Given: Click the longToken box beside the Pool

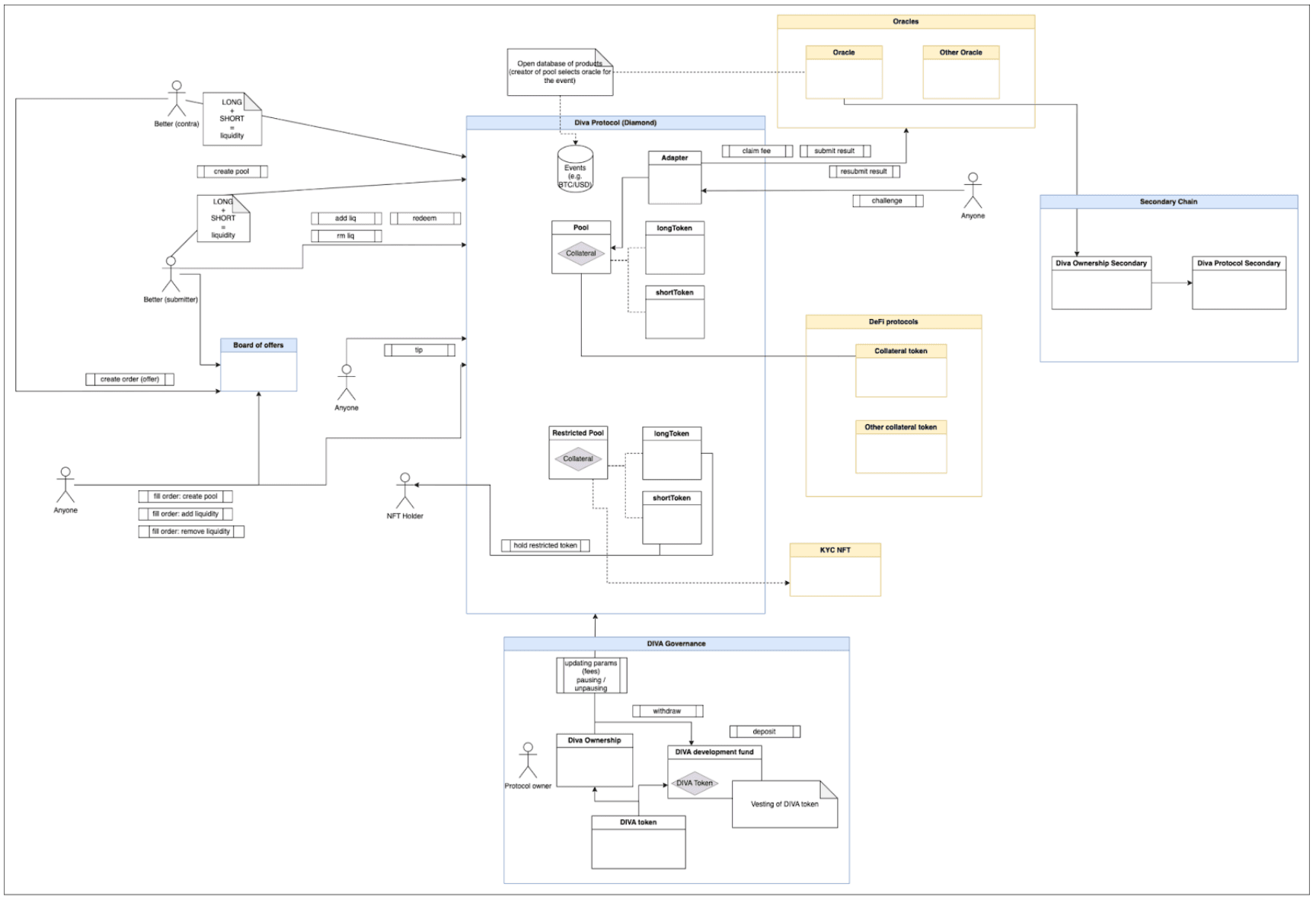Looking at the screenshot, I should (x=675, y=248).
